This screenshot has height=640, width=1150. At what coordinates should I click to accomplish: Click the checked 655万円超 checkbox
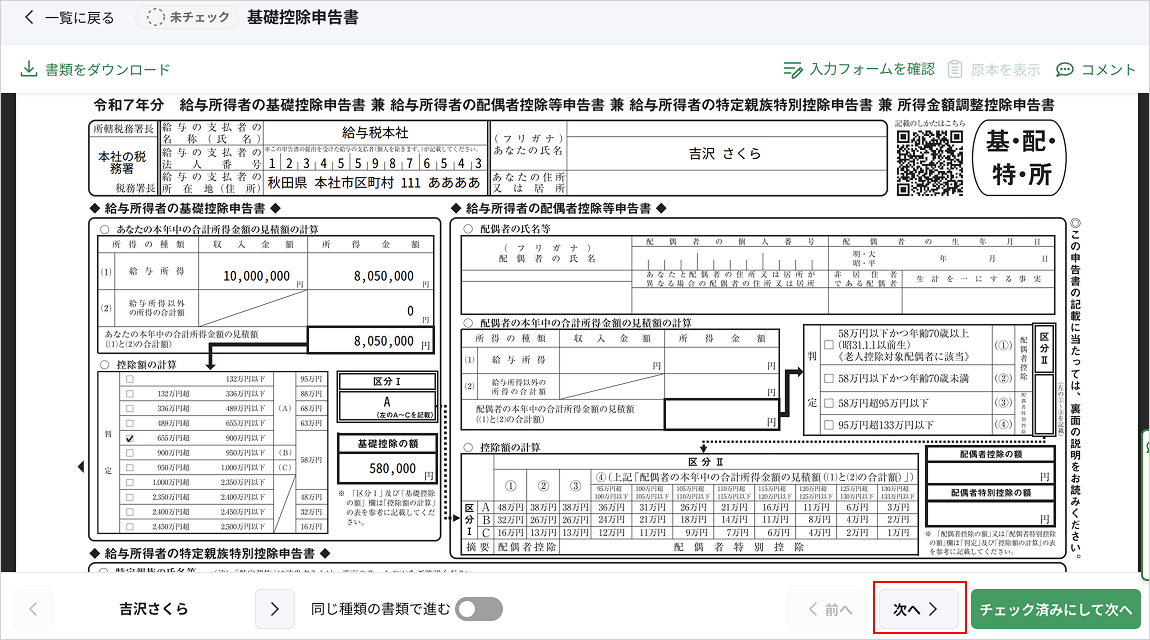coord(127,438)
